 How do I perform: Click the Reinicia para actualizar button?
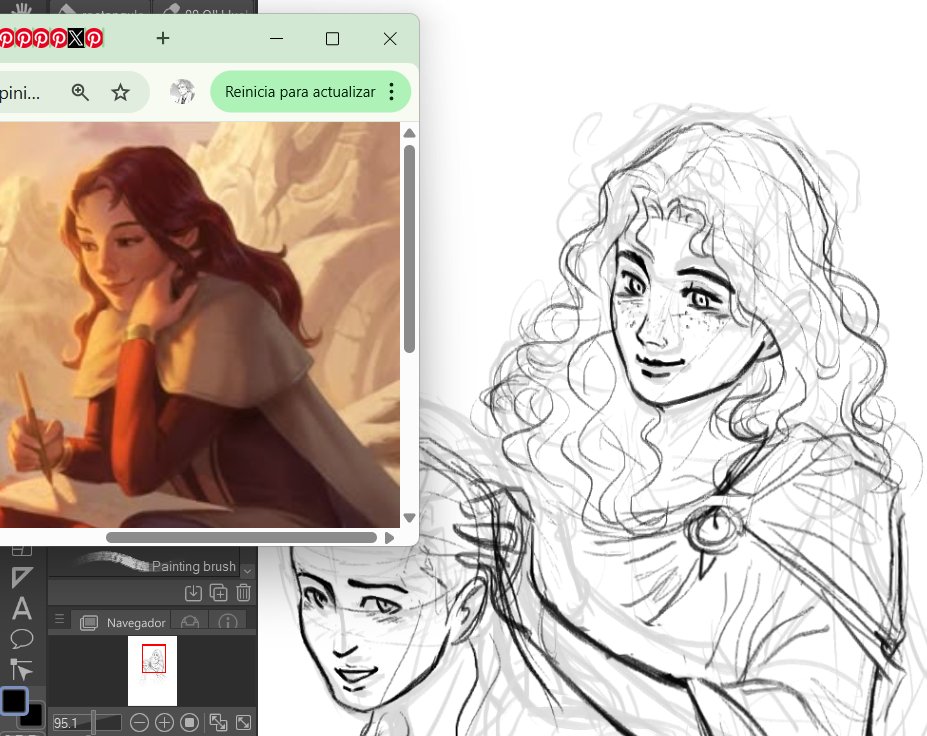(x=302, y=91)
